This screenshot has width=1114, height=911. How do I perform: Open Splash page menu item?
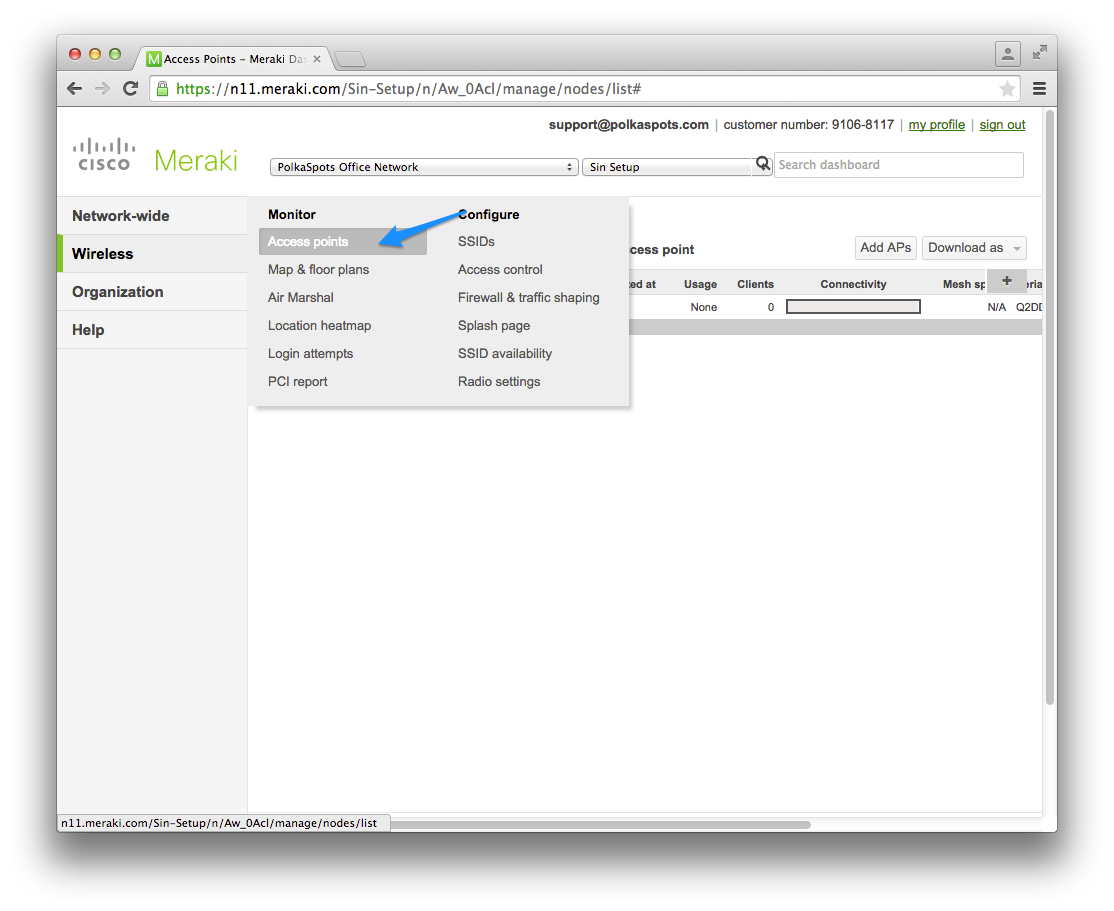(494, 325)
